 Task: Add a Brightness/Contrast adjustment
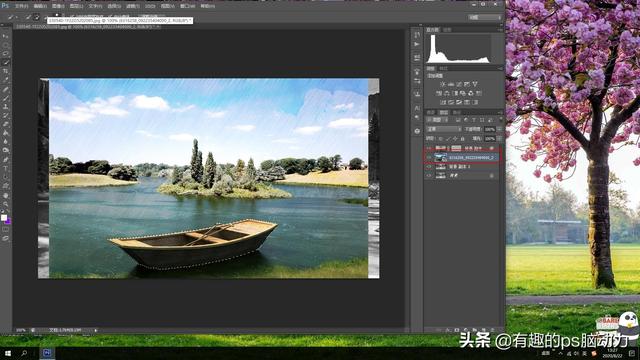(443, 84)
